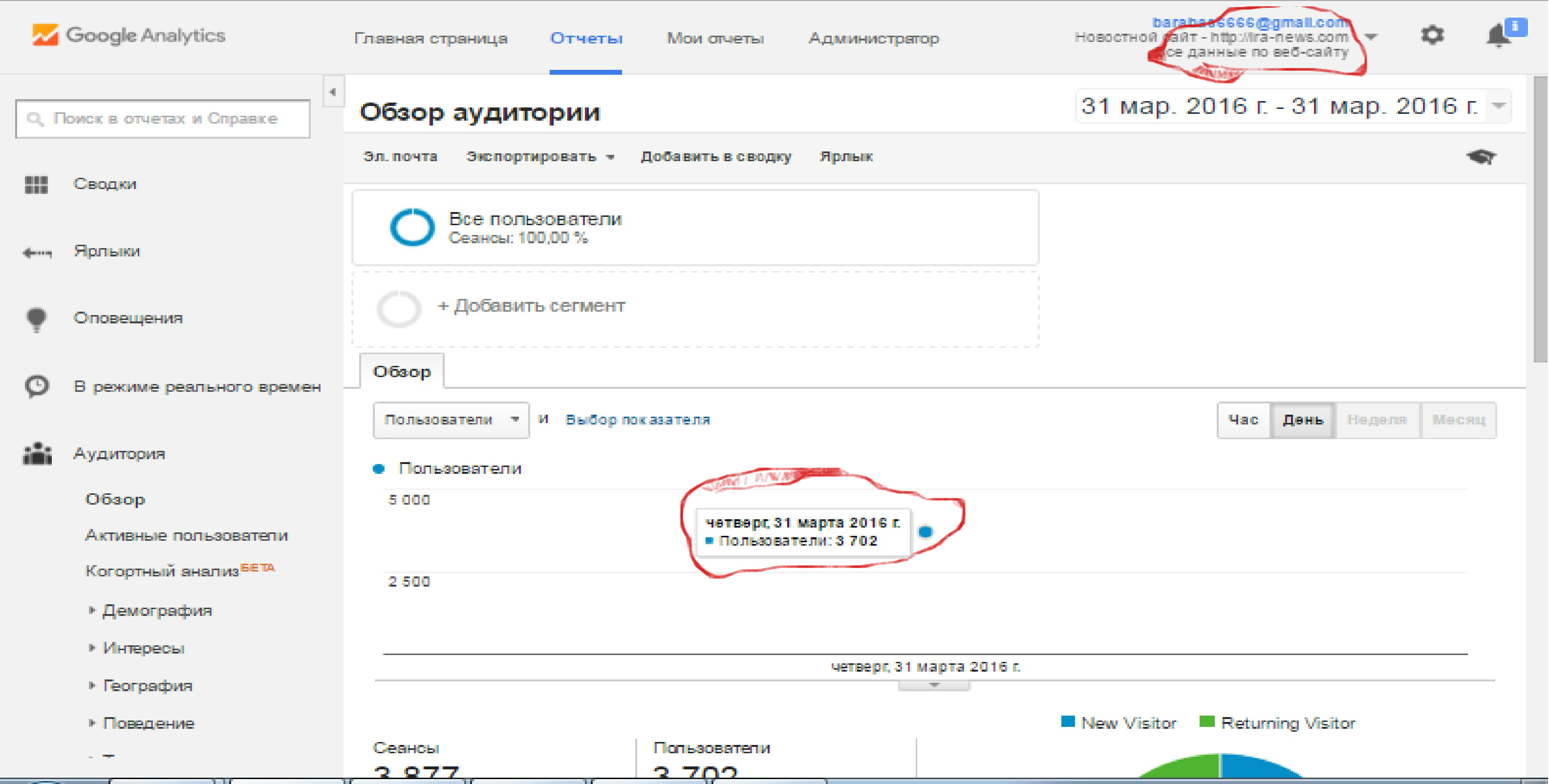Image resolution: width=1549 pixels, height=784 pixels.
Task: Click the vertical page scrollbar
Action: tap(1541, 219)
